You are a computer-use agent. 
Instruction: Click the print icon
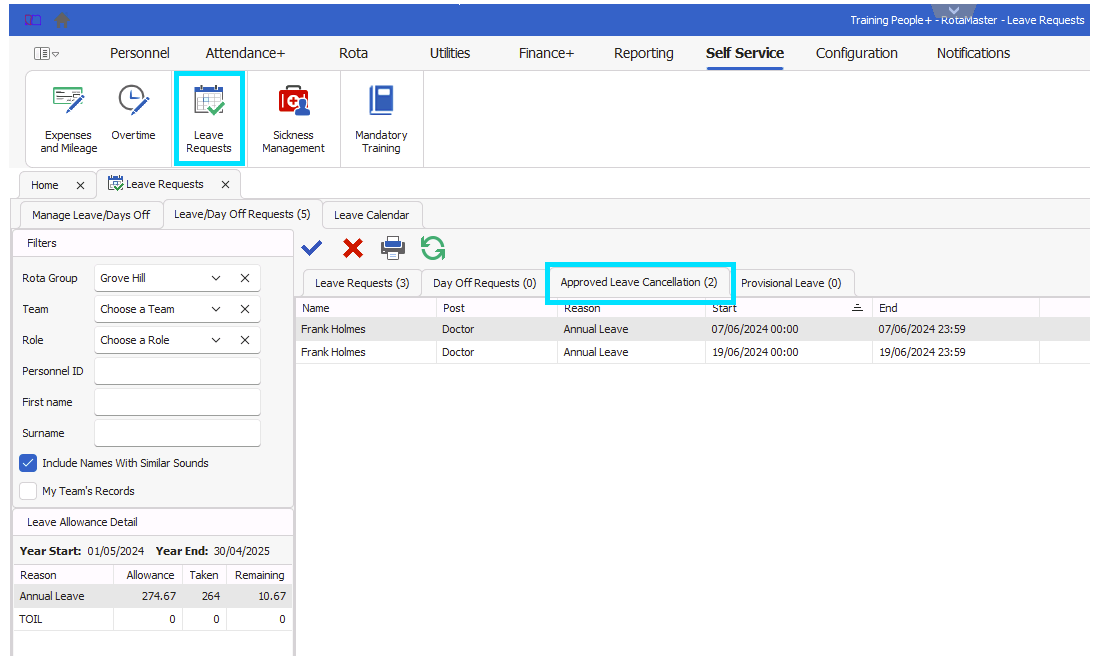[x=393, y=248]
